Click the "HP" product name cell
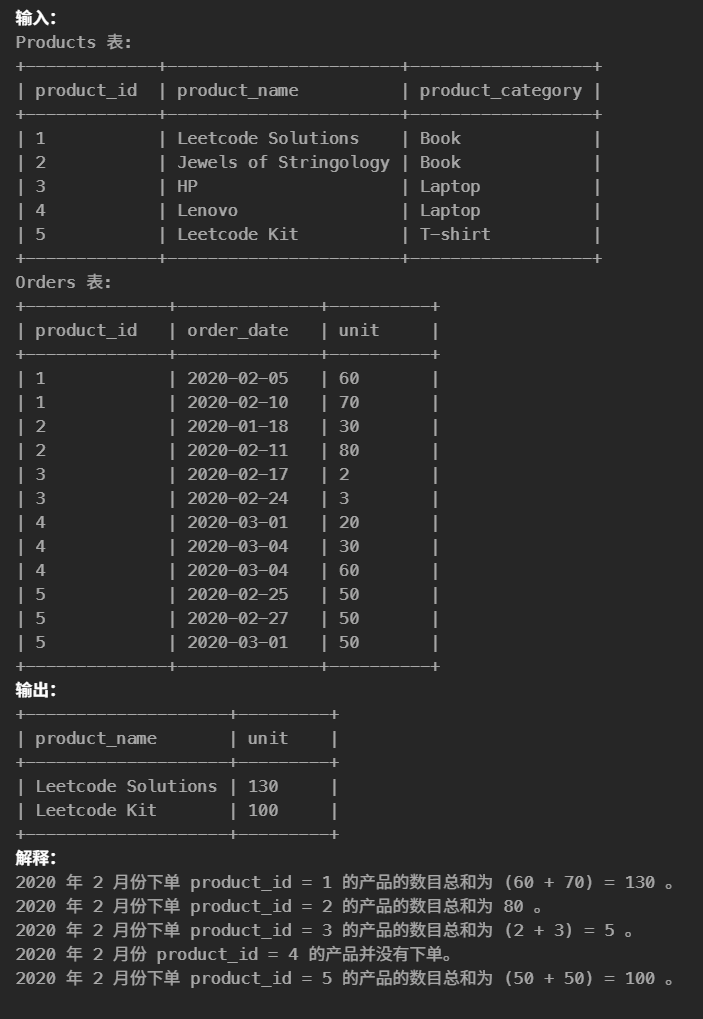 coord(188,186)
